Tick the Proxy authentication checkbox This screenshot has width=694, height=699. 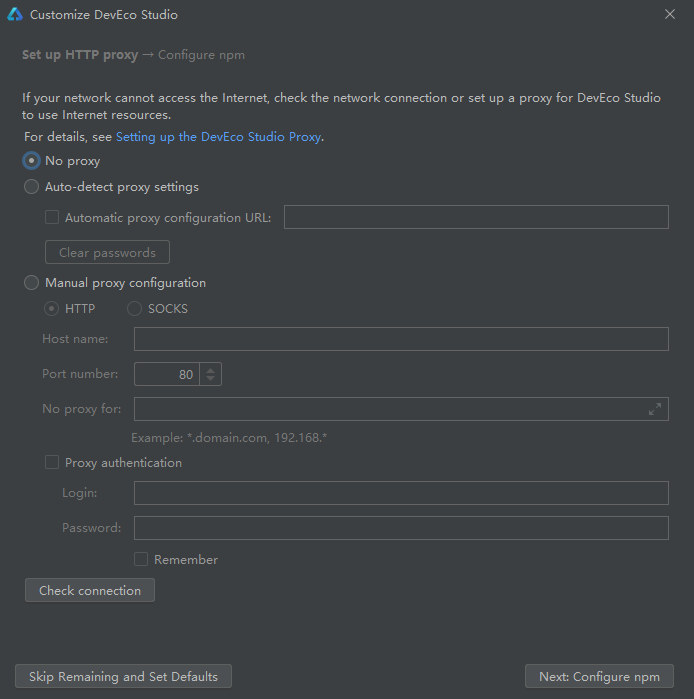click(x=52, y=462)
